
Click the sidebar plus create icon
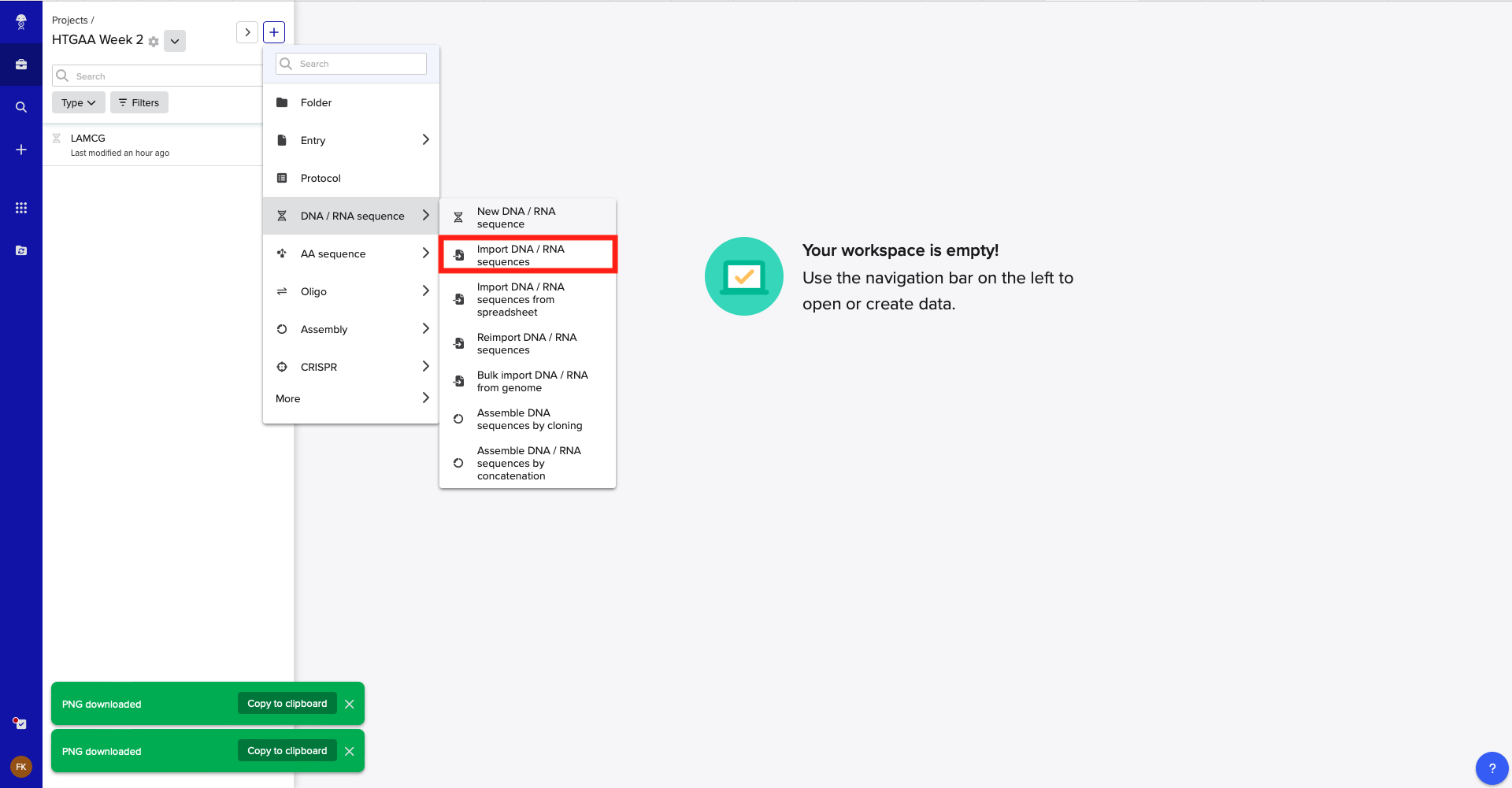[x=21, y=150]
